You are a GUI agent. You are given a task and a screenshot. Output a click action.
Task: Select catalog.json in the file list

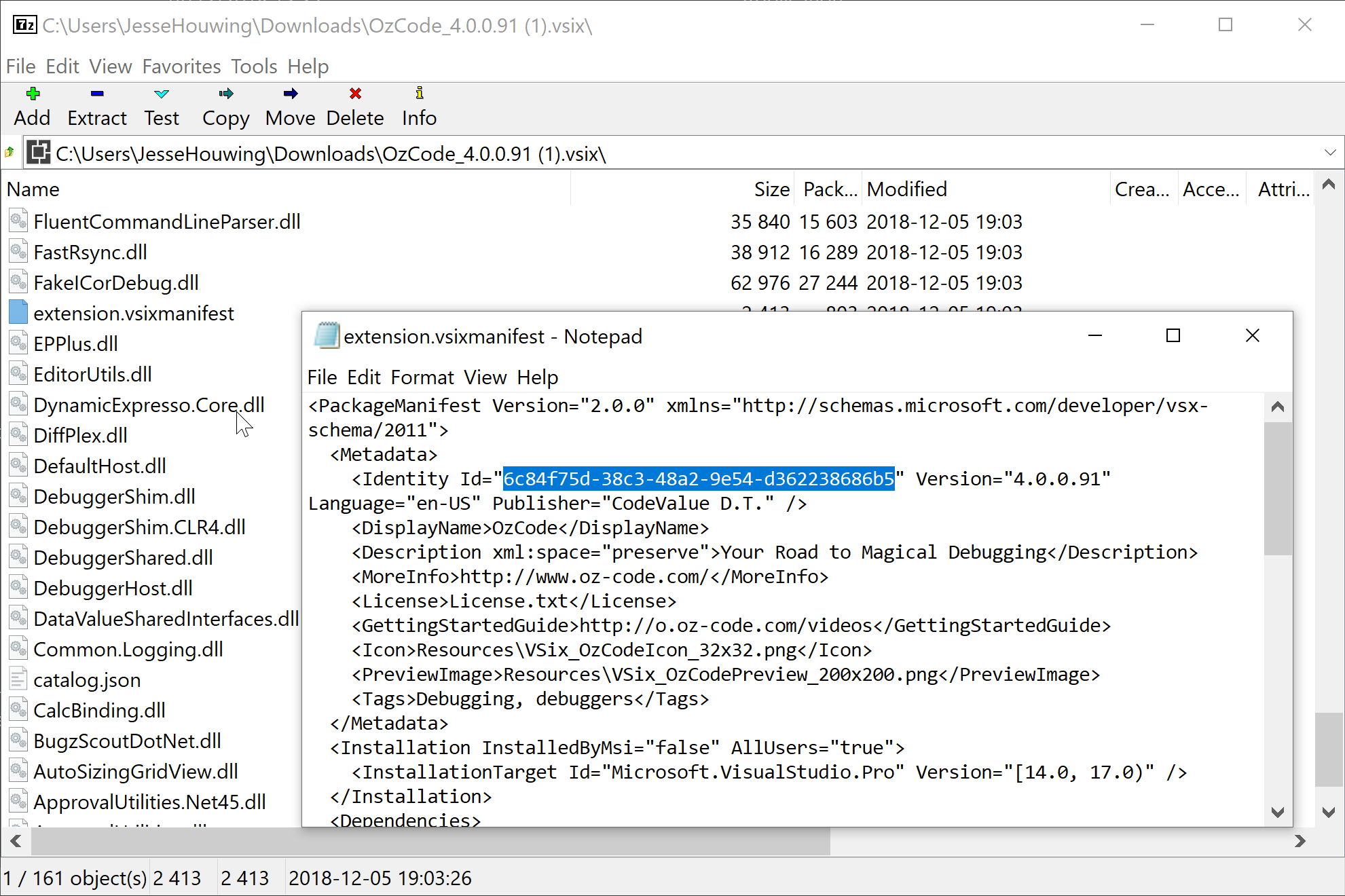[87, 679]
